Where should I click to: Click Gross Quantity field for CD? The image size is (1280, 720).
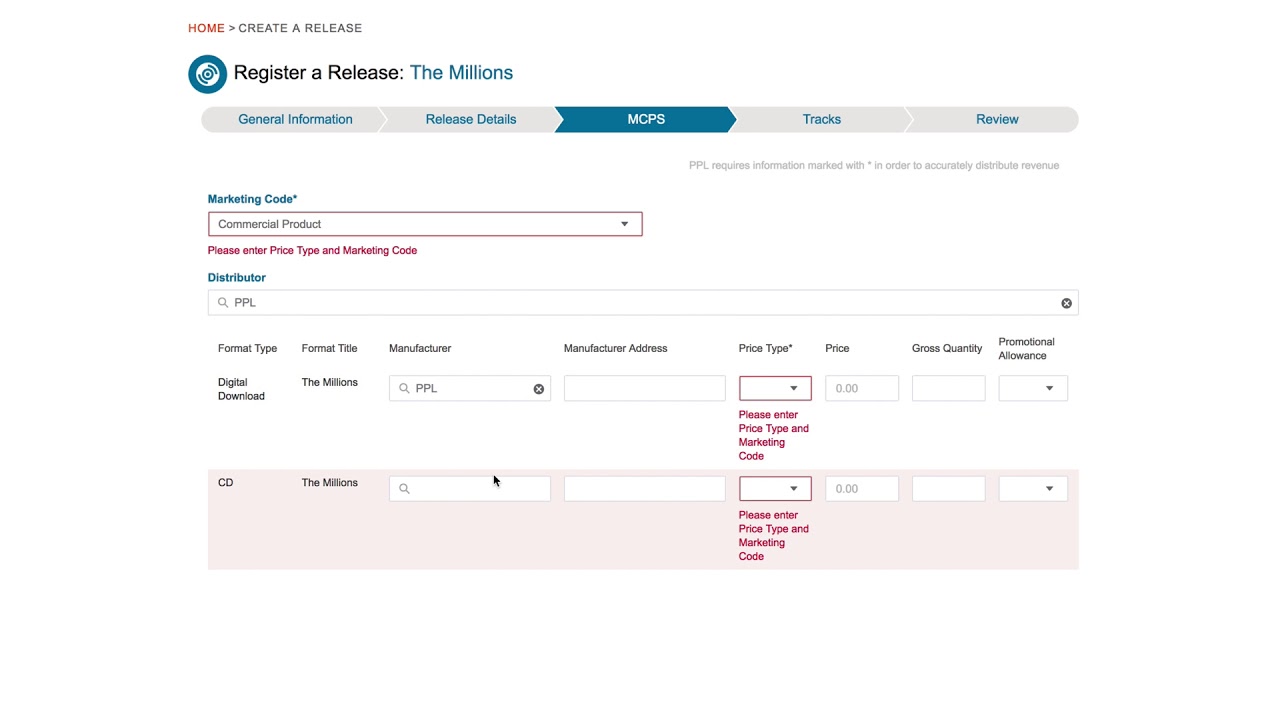click(949, 489)
